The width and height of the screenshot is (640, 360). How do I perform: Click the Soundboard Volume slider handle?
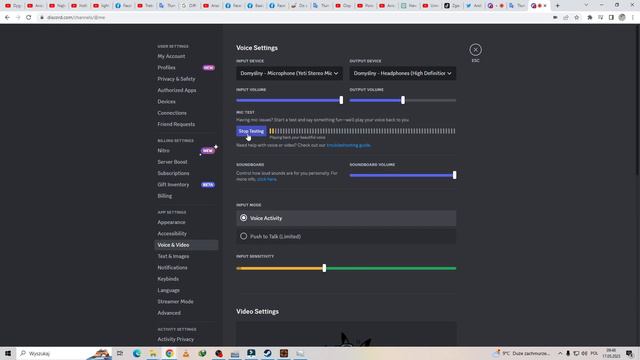454,176
